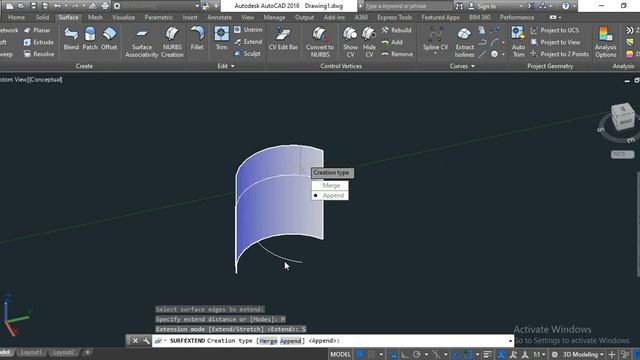Click Project to UCS
The height and width of the screenshot is (360, 640).
pyautogui.click(x=555, y=30)
